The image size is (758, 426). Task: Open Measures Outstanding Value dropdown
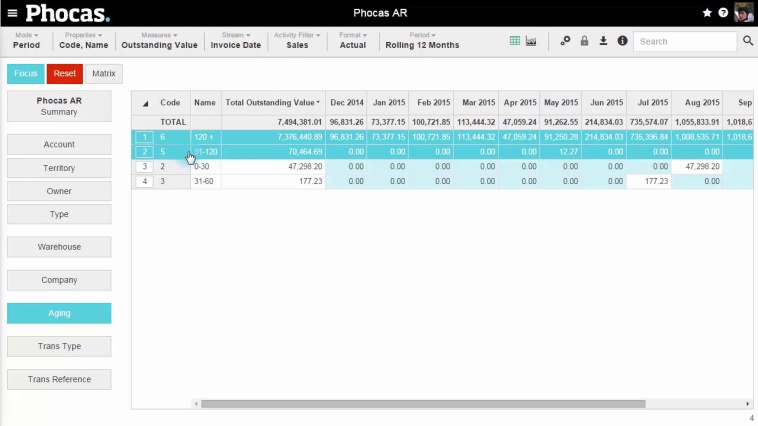click(x=159, y=41)
